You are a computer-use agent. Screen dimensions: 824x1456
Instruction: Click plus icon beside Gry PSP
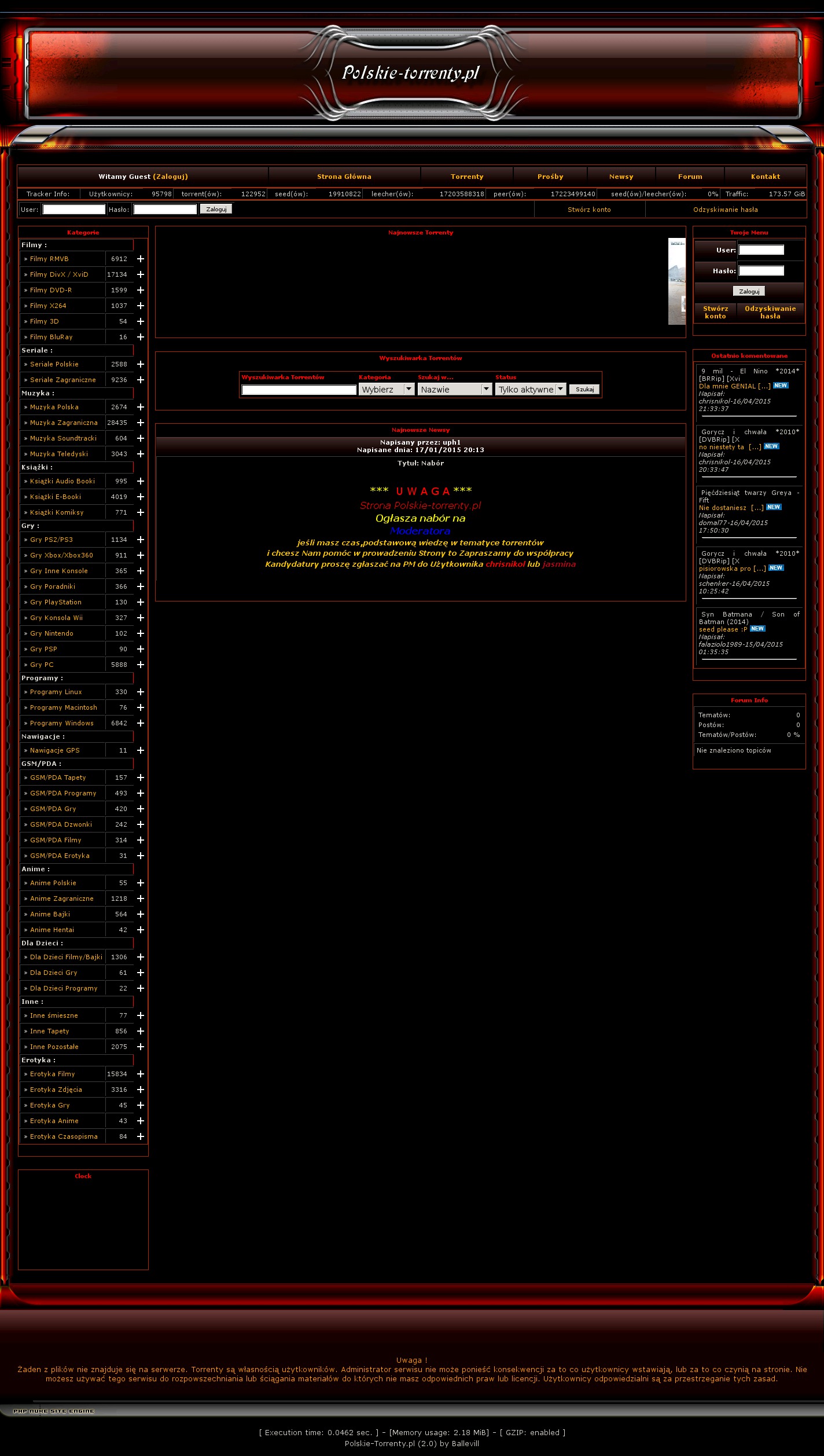(x=141, y=649)
